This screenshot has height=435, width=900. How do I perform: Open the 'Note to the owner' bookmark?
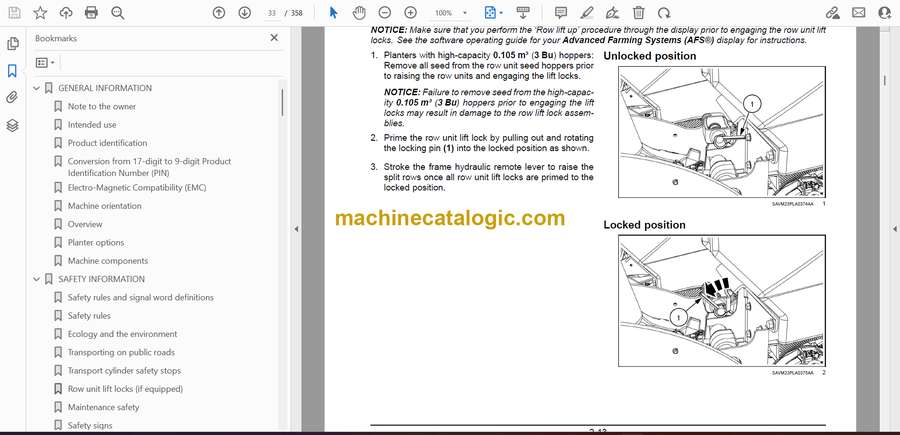point(102,107)
